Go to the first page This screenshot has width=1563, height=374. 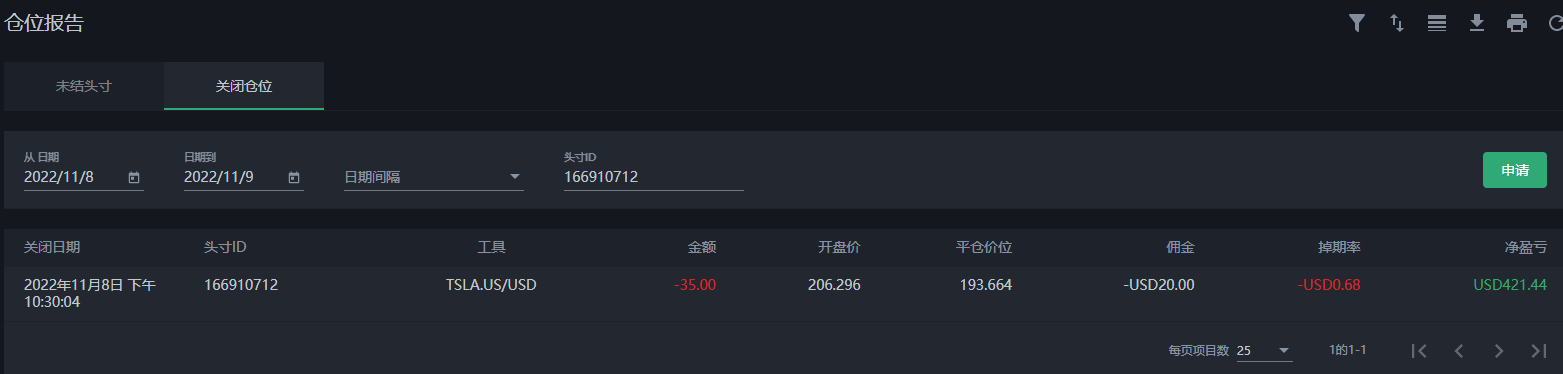click(x=1418, y=351)
